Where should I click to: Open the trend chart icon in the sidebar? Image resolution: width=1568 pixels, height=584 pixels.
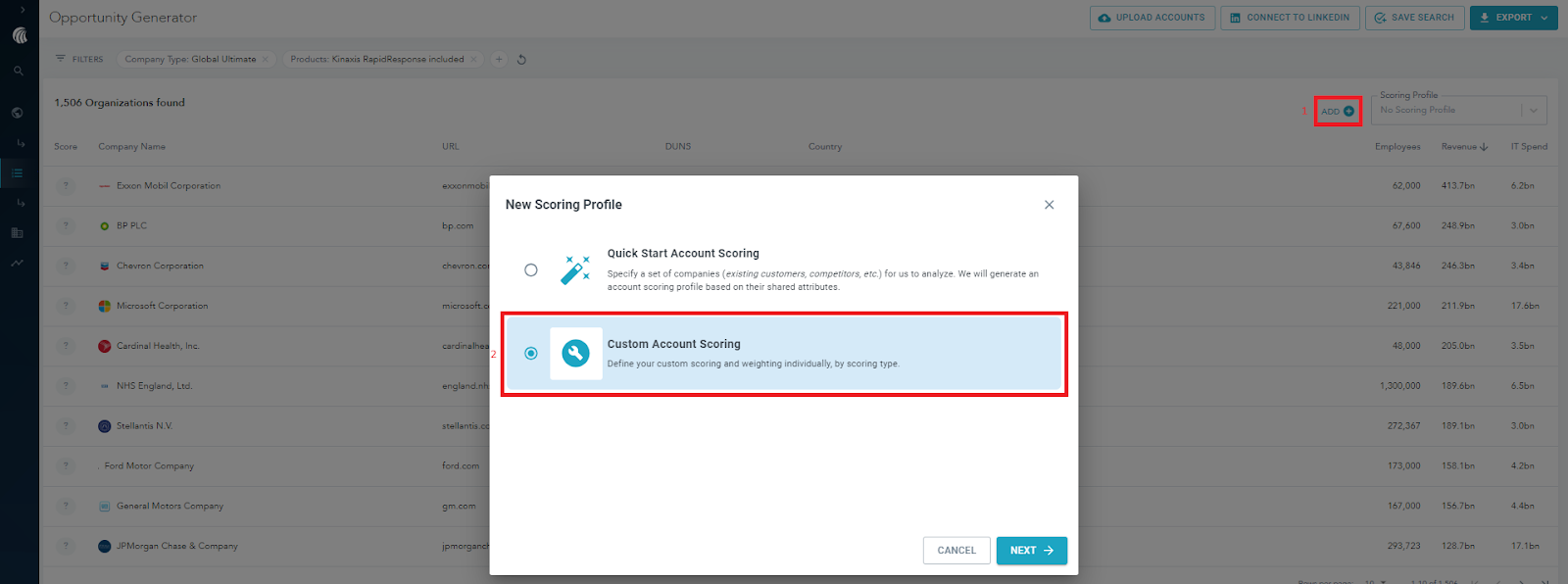pos(18,263)
